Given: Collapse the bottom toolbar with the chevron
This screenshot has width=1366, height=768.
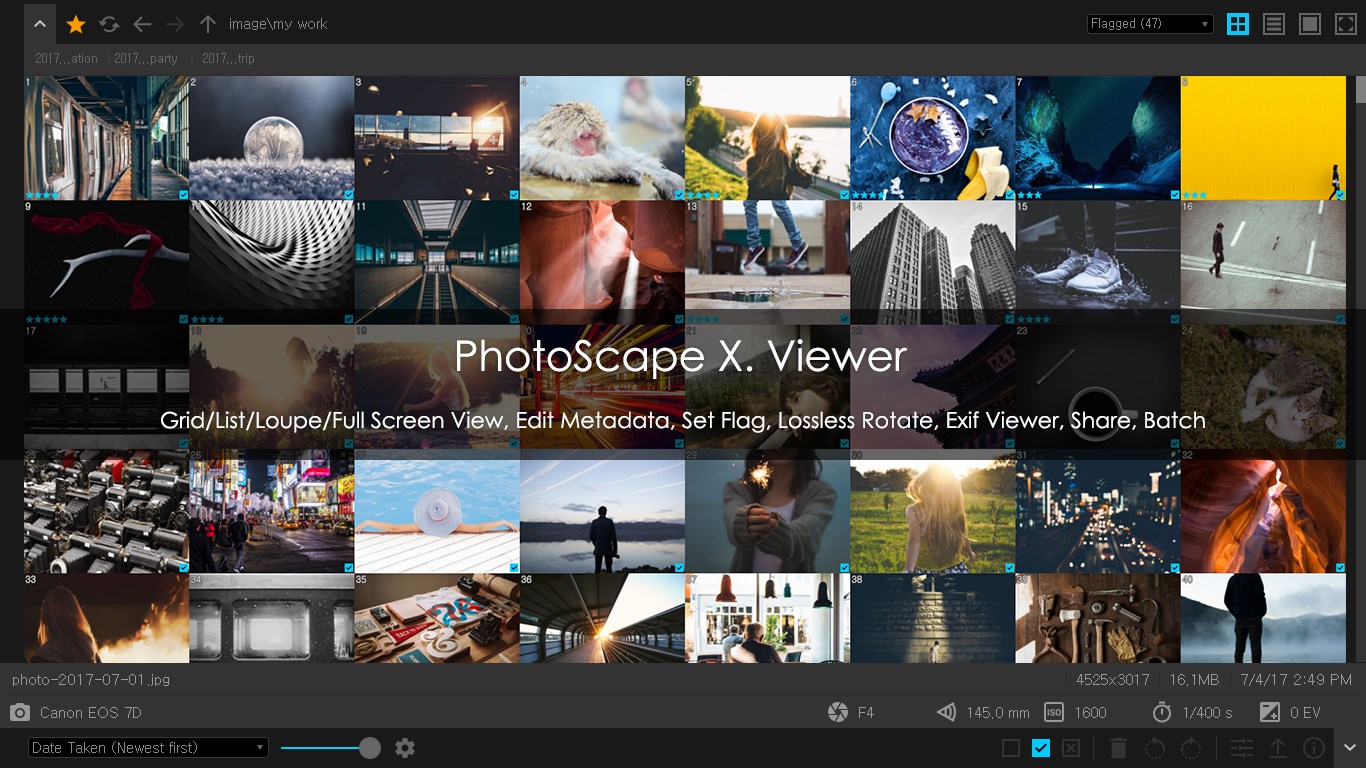Looking at the screenshot, I should tap(1348, 747).
